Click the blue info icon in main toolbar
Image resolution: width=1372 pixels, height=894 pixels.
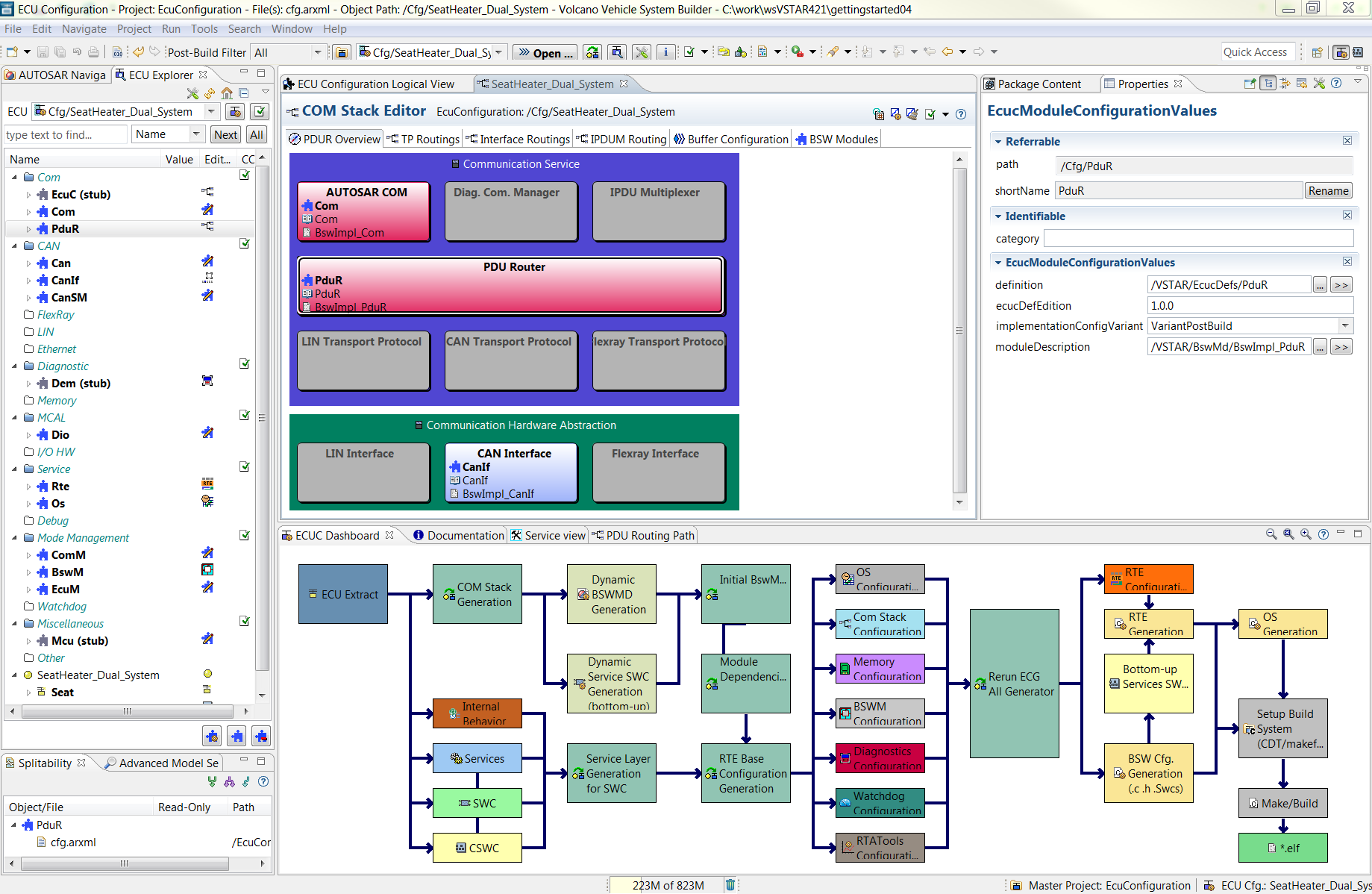pos(665,52)
